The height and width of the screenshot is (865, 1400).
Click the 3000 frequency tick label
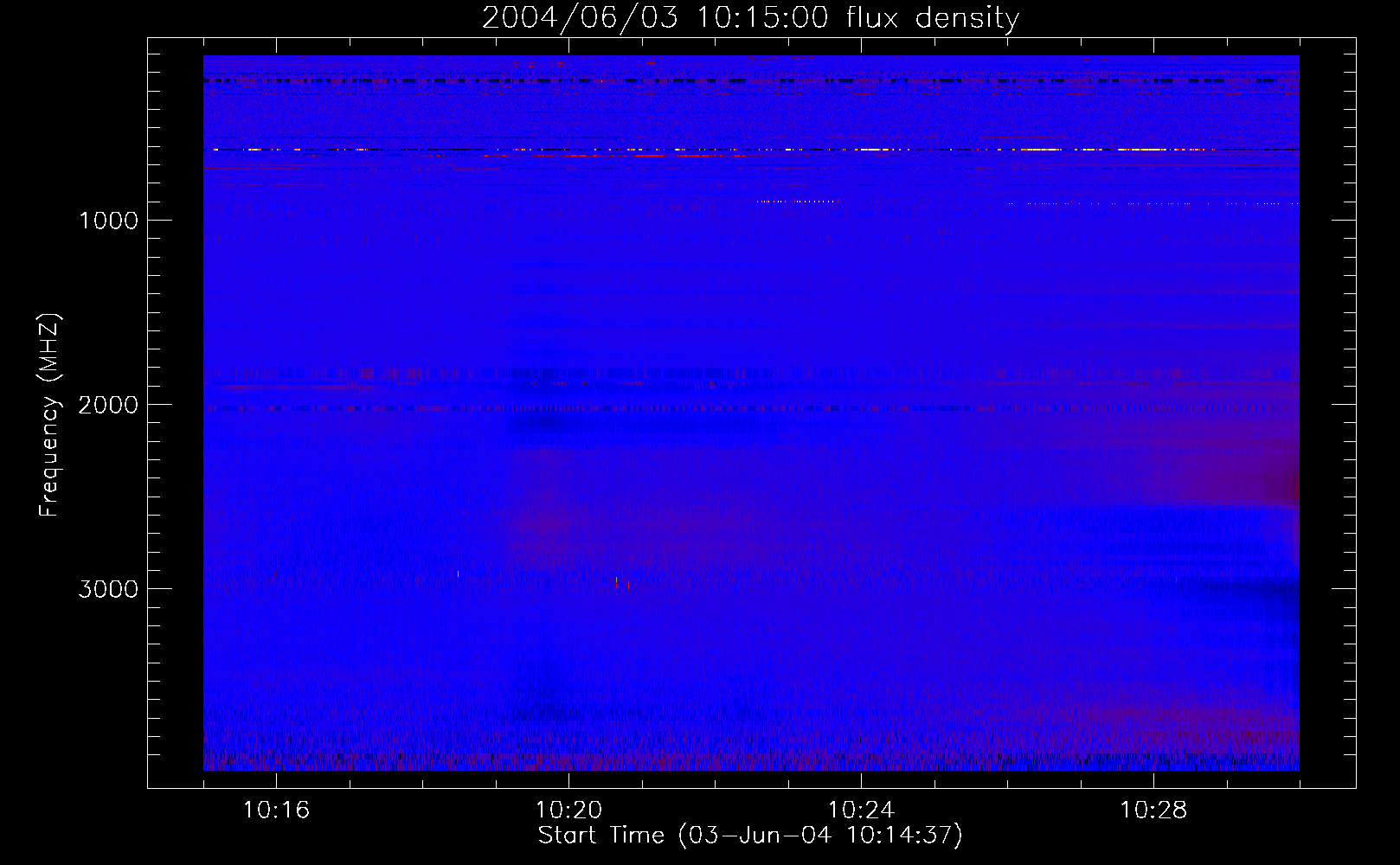[108, 589]
